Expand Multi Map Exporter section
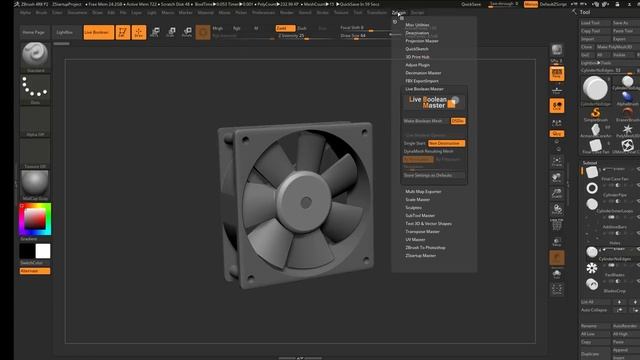The image size is (640, 360). coord(423,191)
